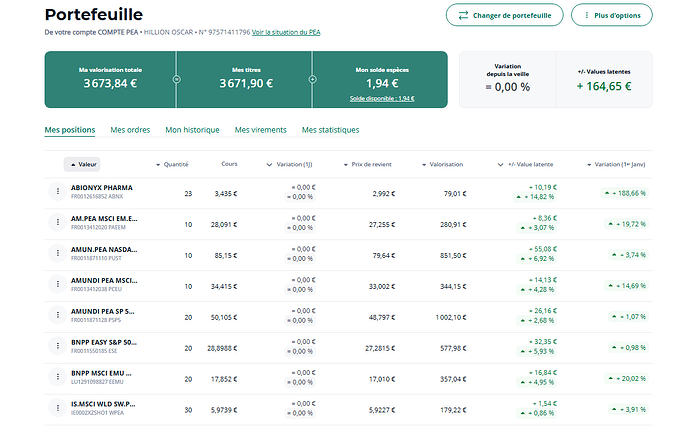Open the Mes historique tab
The image size is (690, 447).
(x=192, y=130)
